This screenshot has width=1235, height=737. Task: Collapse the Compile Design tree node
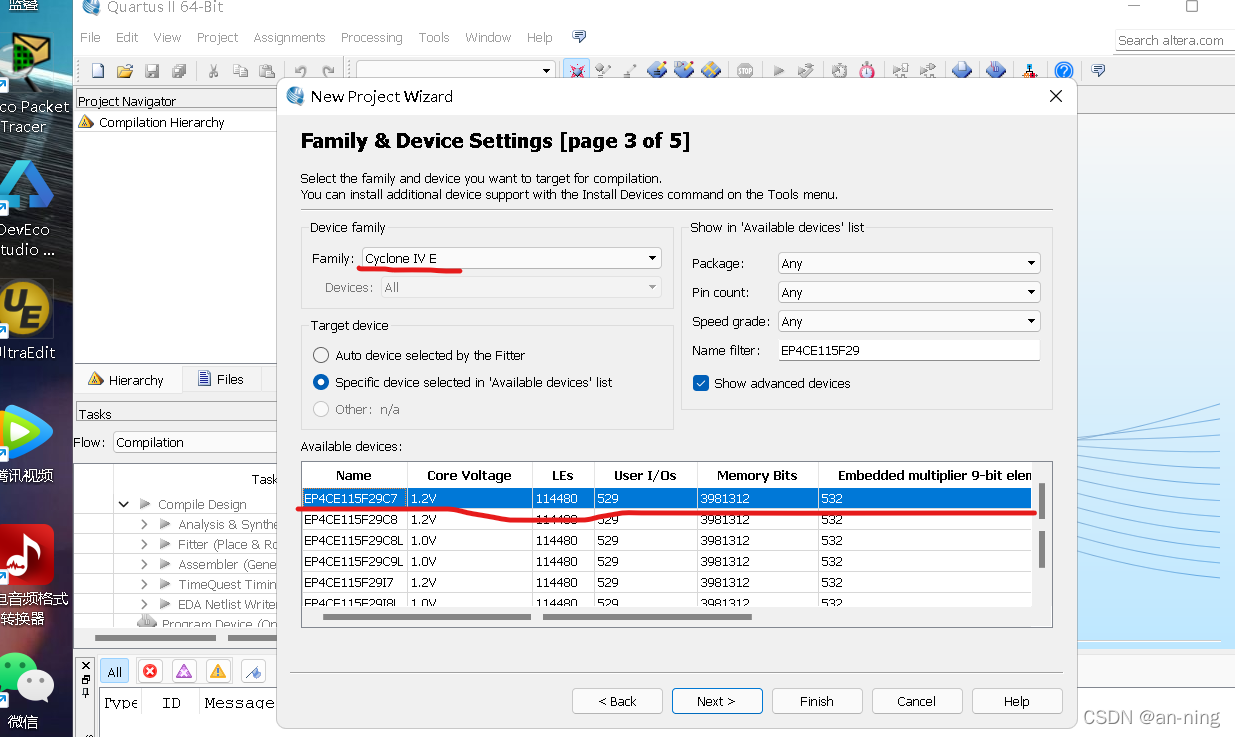pyautogui.click(x=124, y=505)
